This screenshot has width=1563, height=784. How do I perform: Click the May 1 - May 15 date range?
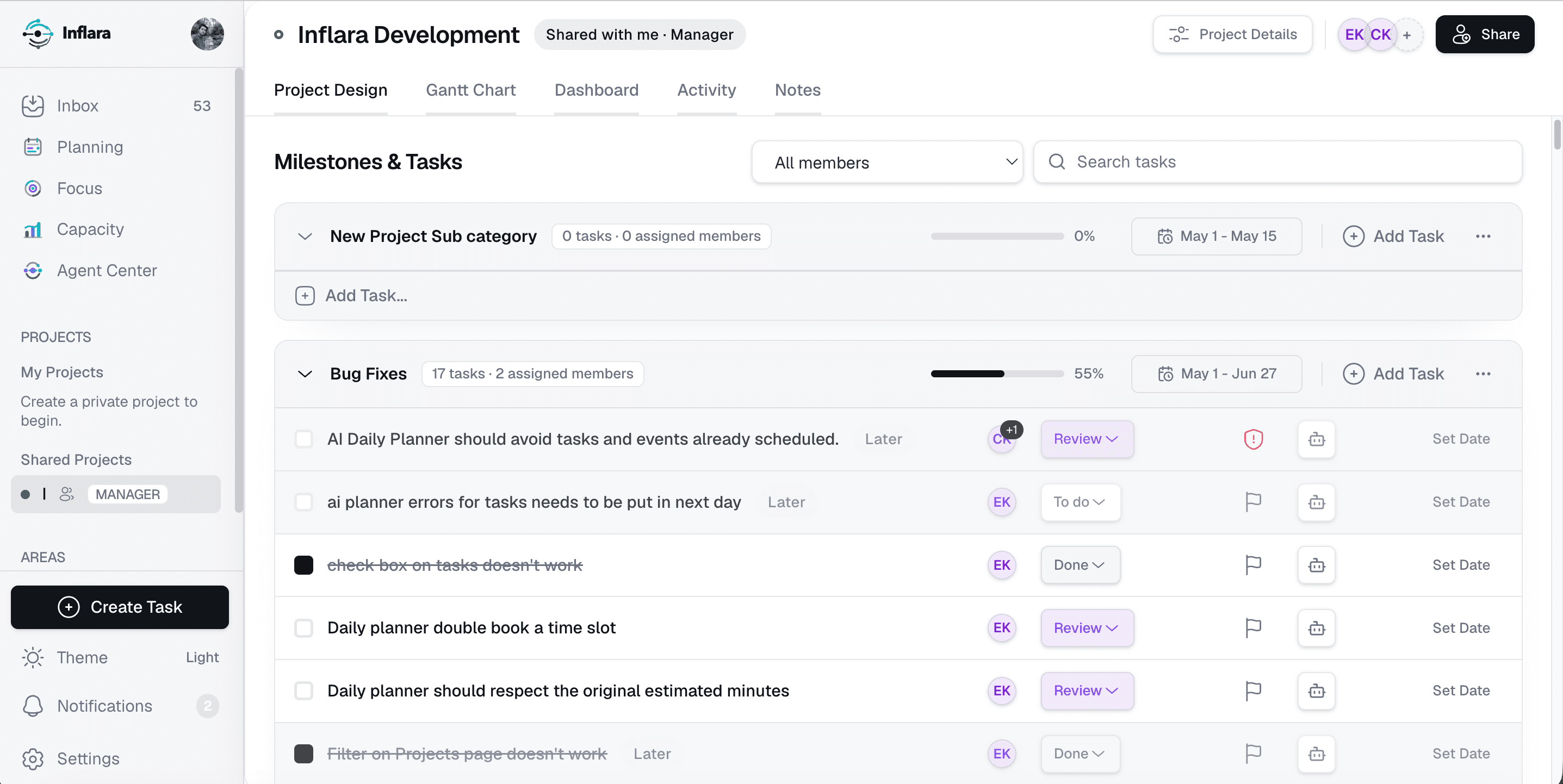pos(1216,236)
